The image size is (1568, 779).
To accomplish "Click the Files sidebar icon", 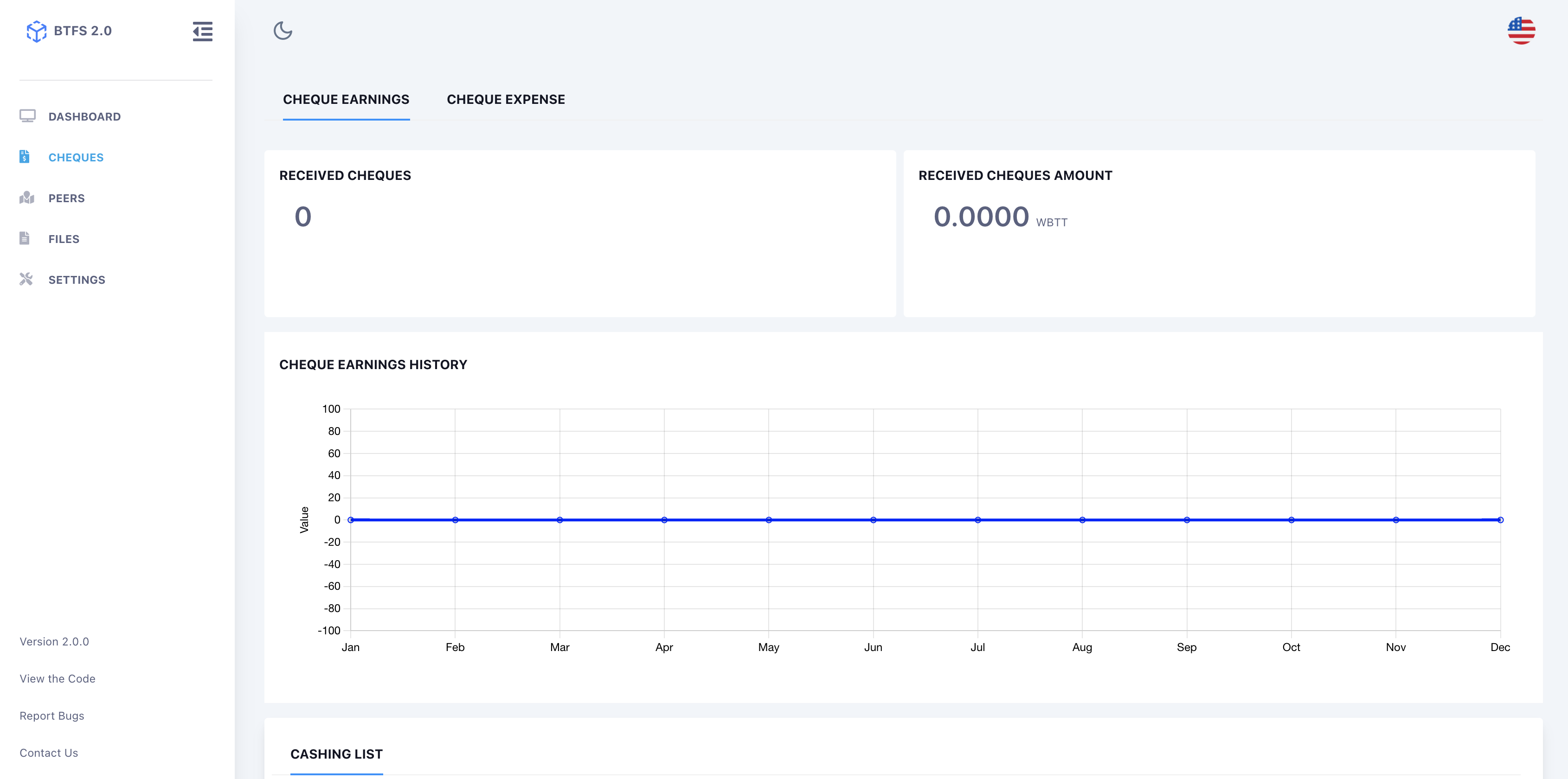I will (24, 238).
